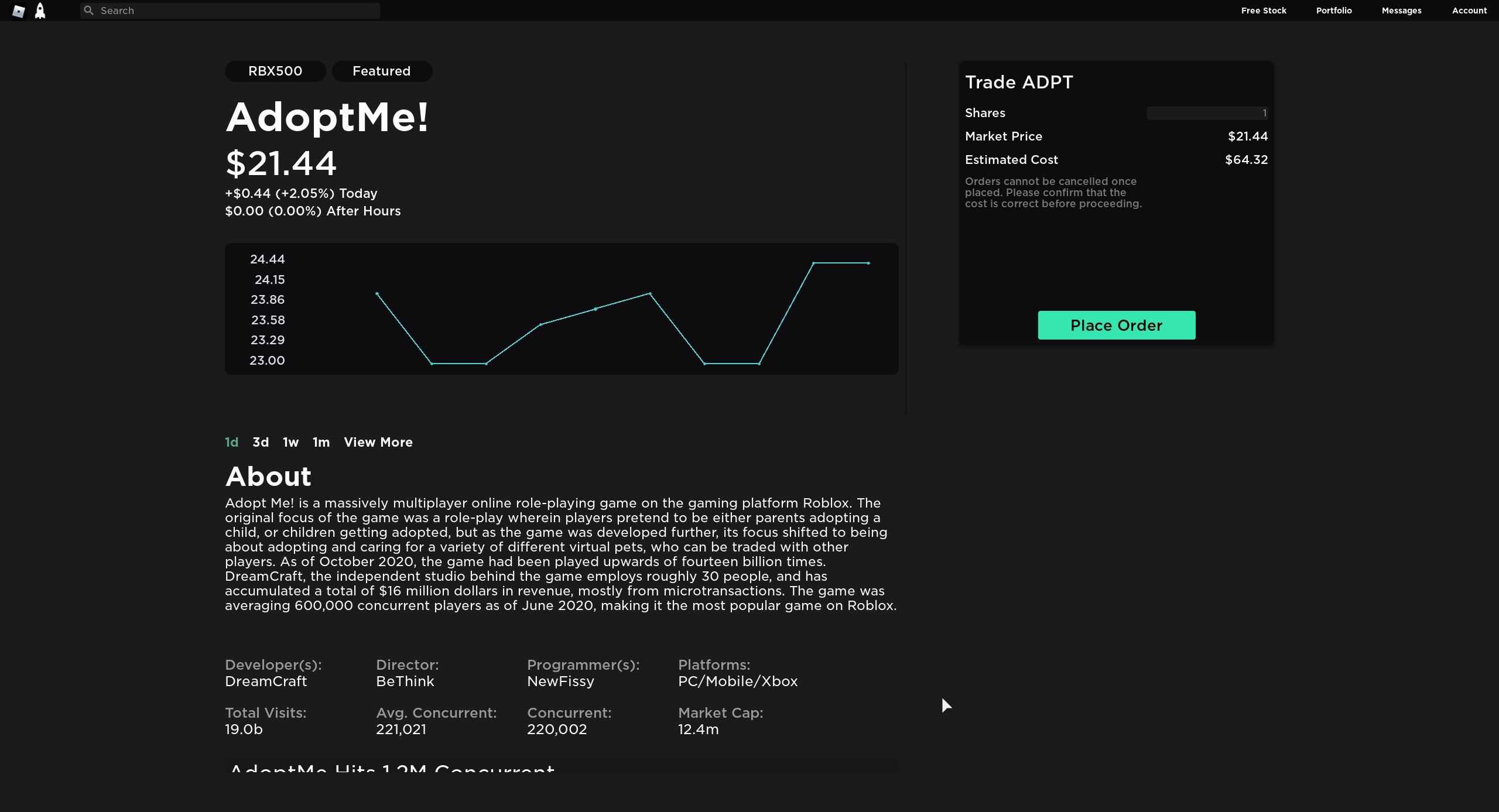The image size is (1499, 812).
Task: Focus the Search input field
Action: click(x=230, y=11)
